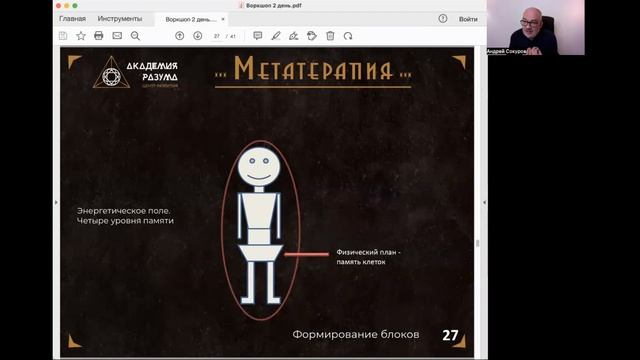Click the Формирование блоков text on slide
The width and height of the screenshot is (640, 360).
click(x=356, y=335)
